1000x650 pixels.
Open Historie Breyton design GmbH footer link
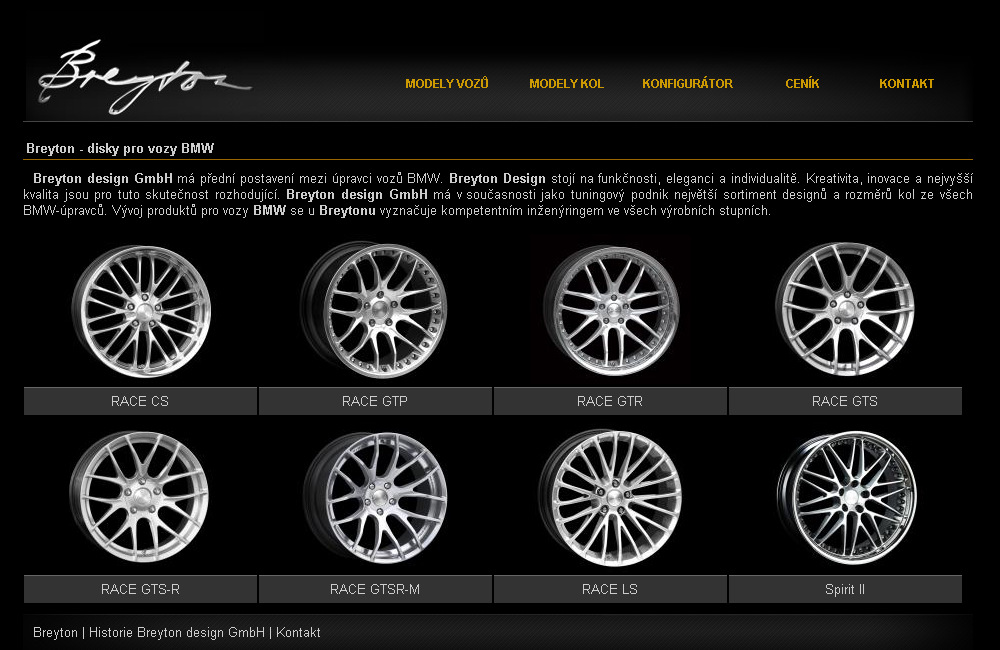tap(177, 633)
